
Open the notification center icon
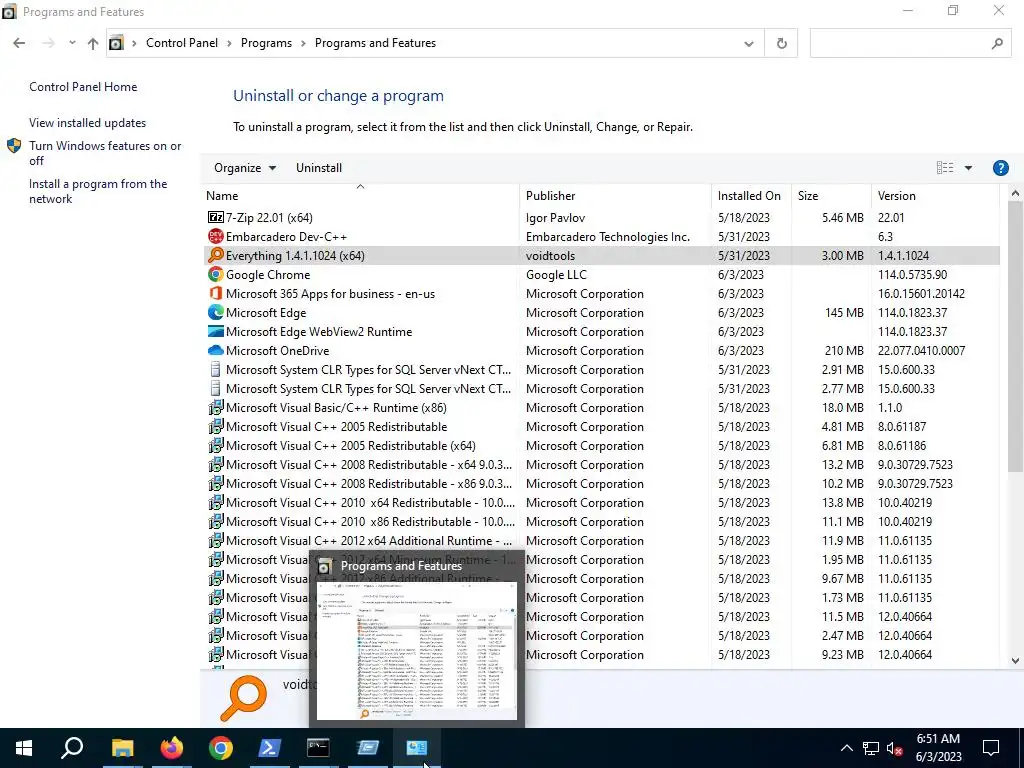click(991, 748)
